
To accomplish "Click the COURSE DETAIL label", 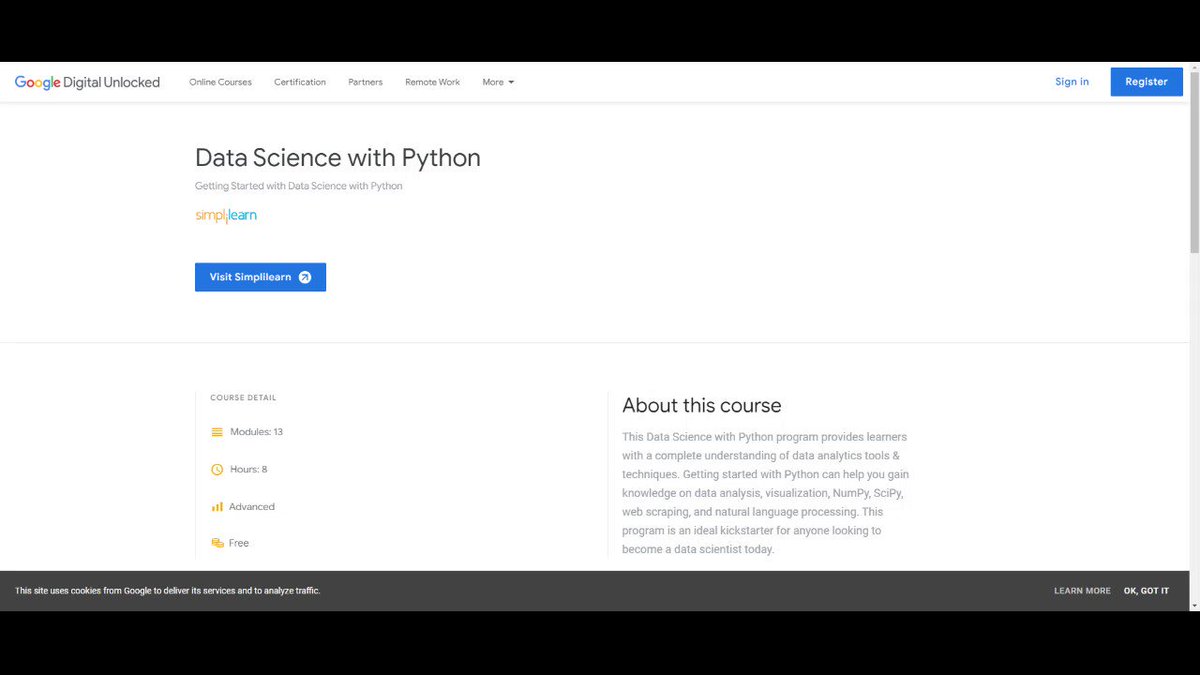I will click(243, 398).
